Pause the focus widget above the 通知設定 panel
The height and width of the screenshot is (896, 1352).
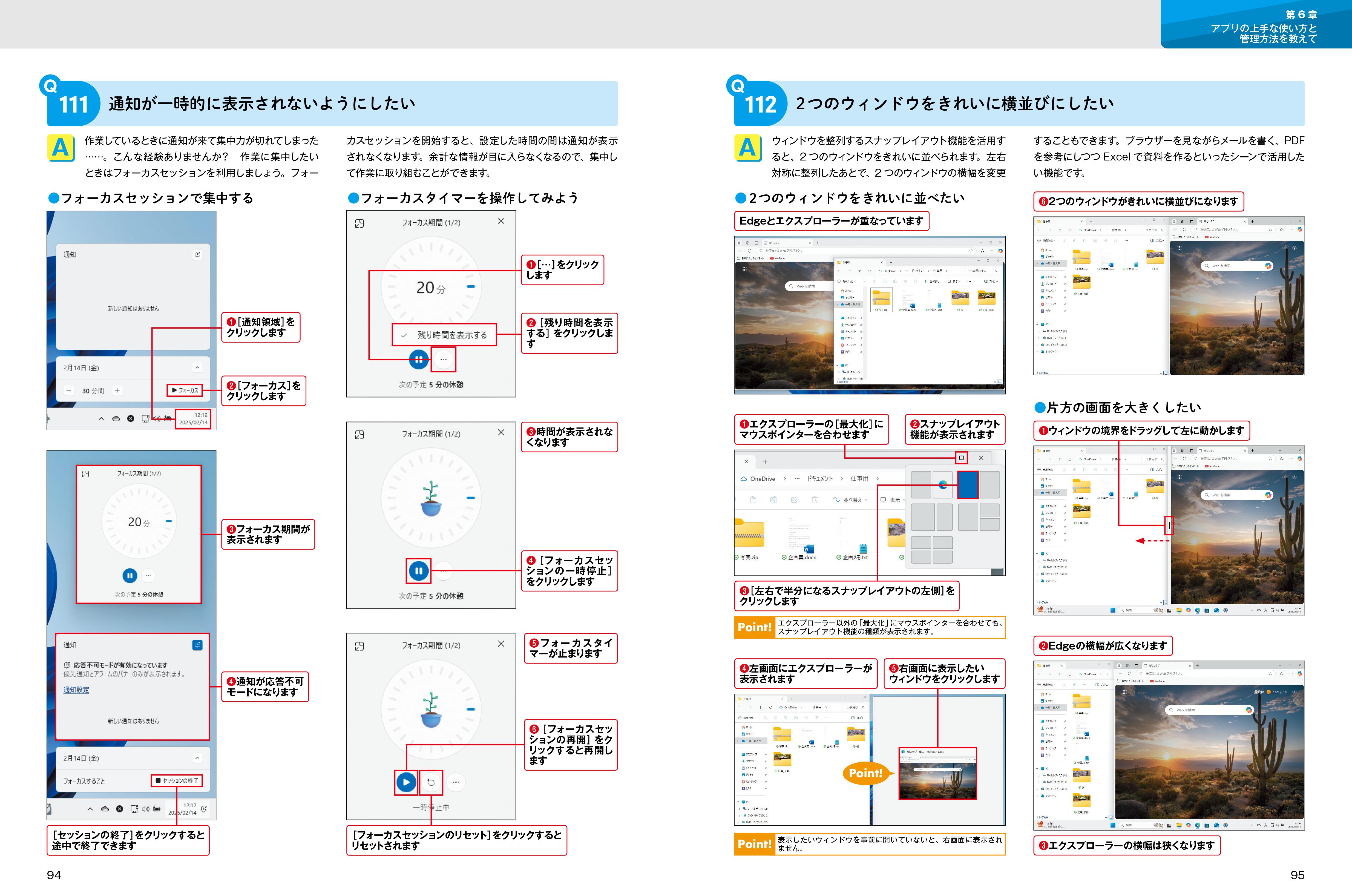click(x=130, y=575)
